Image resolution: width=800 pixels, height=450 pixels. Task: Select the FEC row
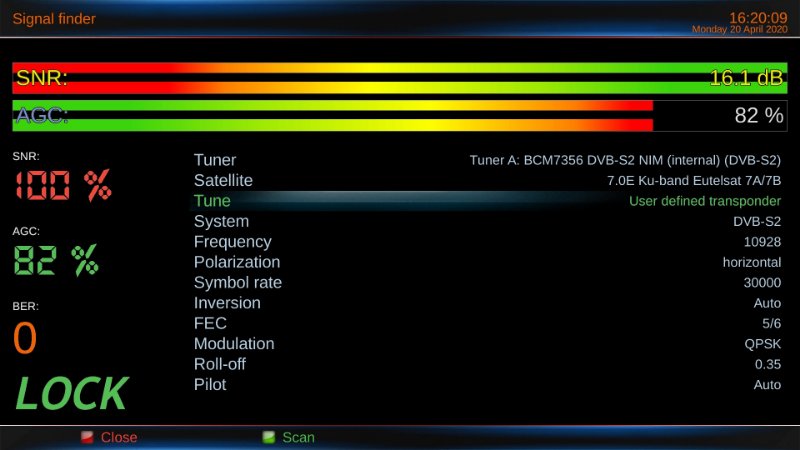(487, 323)
